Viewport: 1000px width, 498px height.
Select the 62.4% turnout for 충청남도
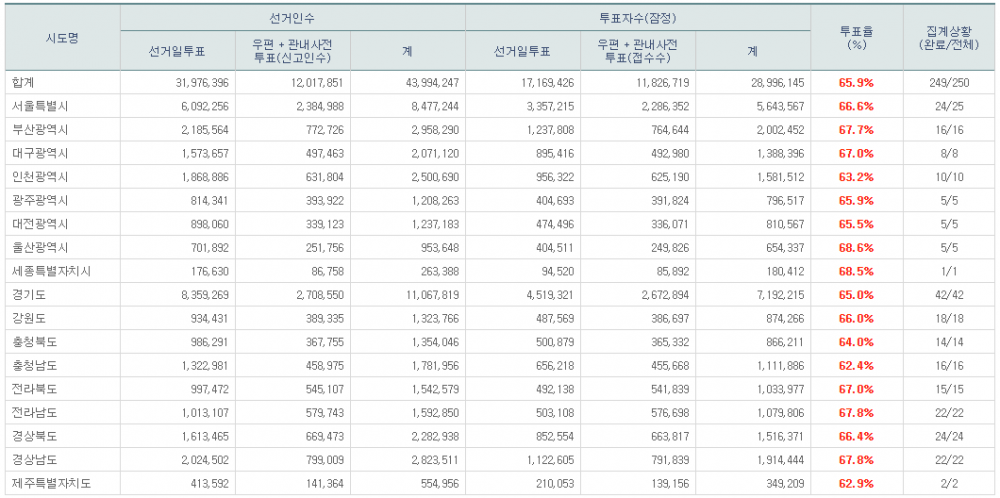pos(856,366)
